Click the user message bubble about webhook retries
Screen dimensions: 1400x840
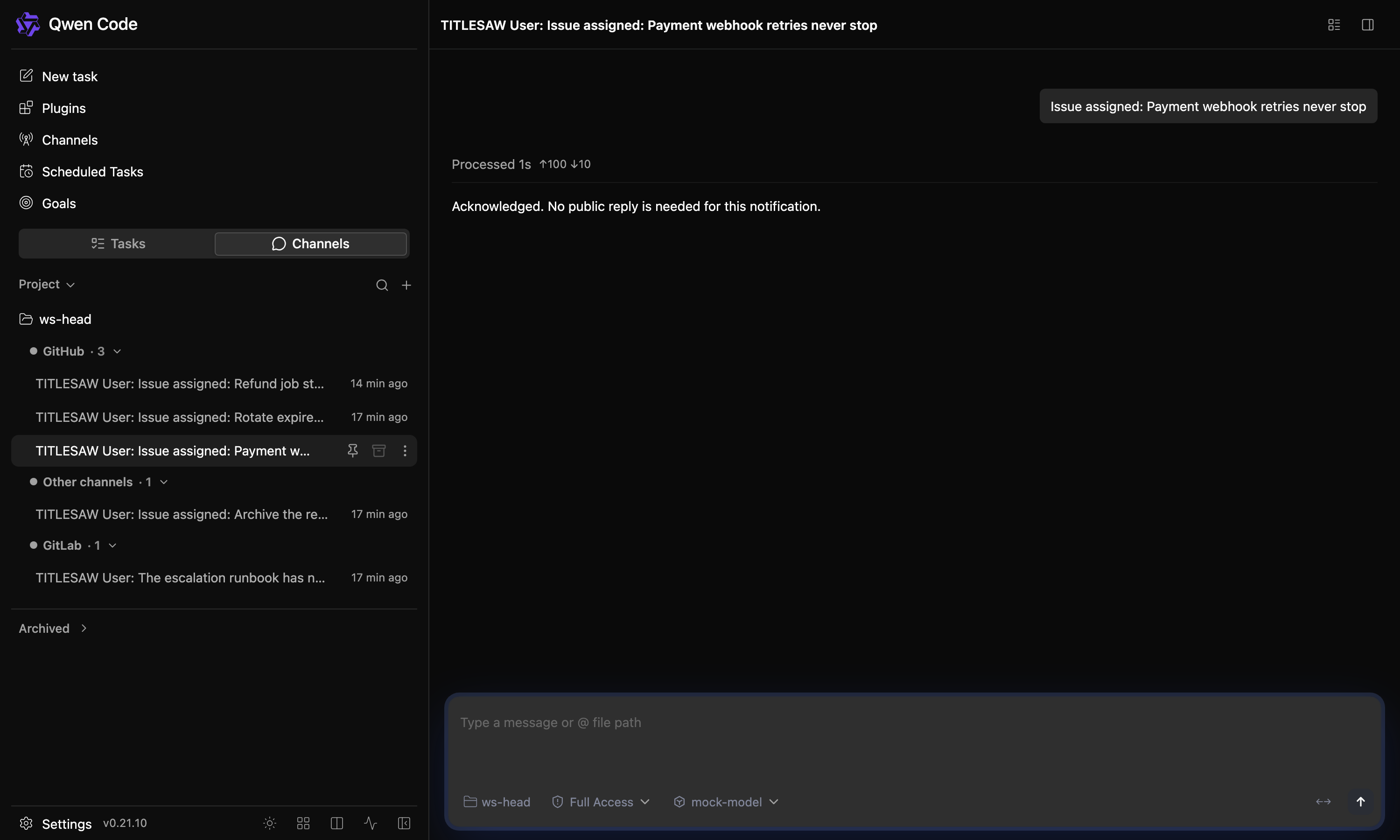point(1208,106)
